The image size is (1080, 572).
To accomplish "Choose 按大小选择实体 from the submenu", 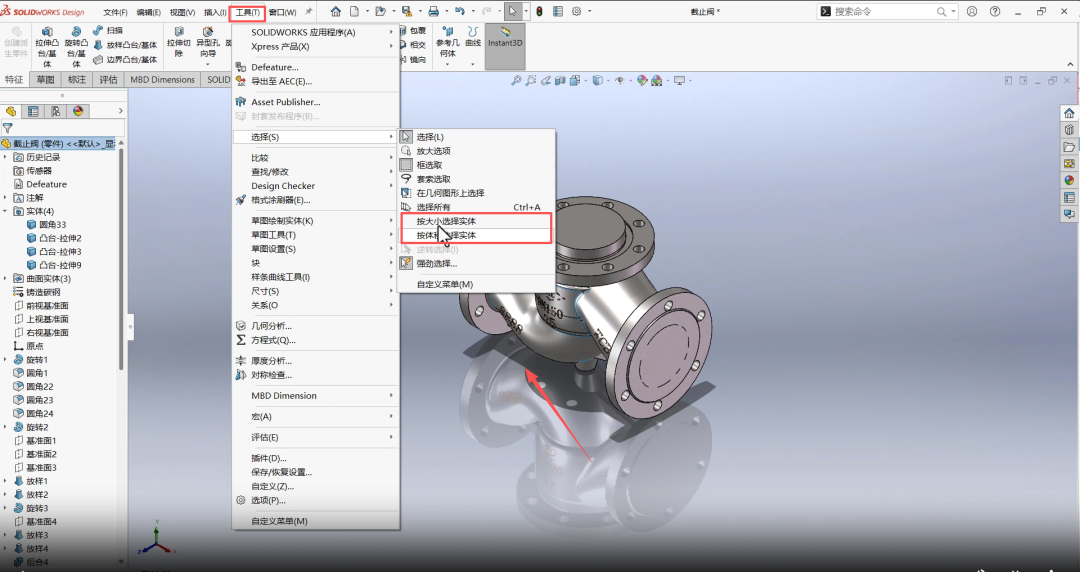I will [x=446, y=221].
